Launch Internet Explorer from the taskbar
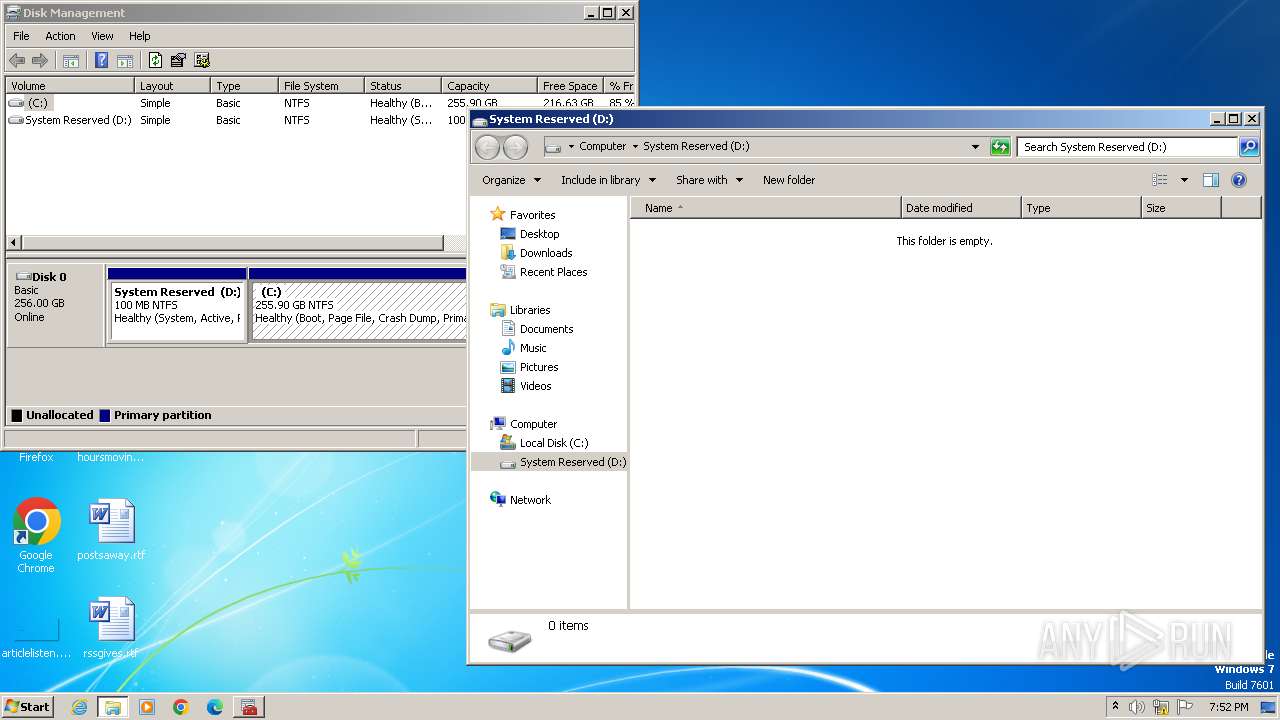Image resolution: width=1280 pixels, height=720 pixels. [79, 707]
